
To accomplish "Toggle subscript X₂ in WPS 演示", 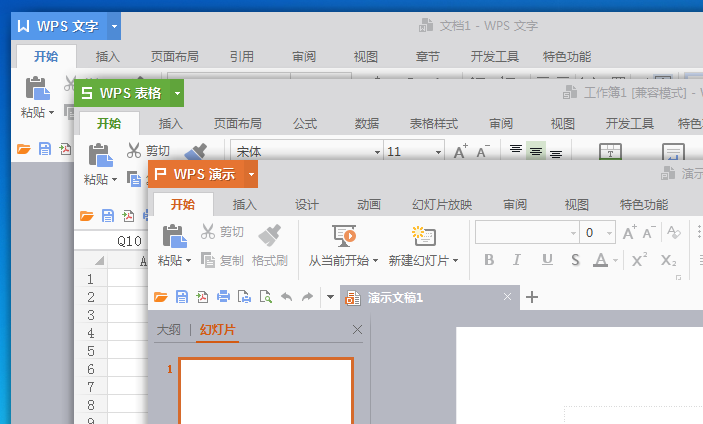I will tap(668, 260).
